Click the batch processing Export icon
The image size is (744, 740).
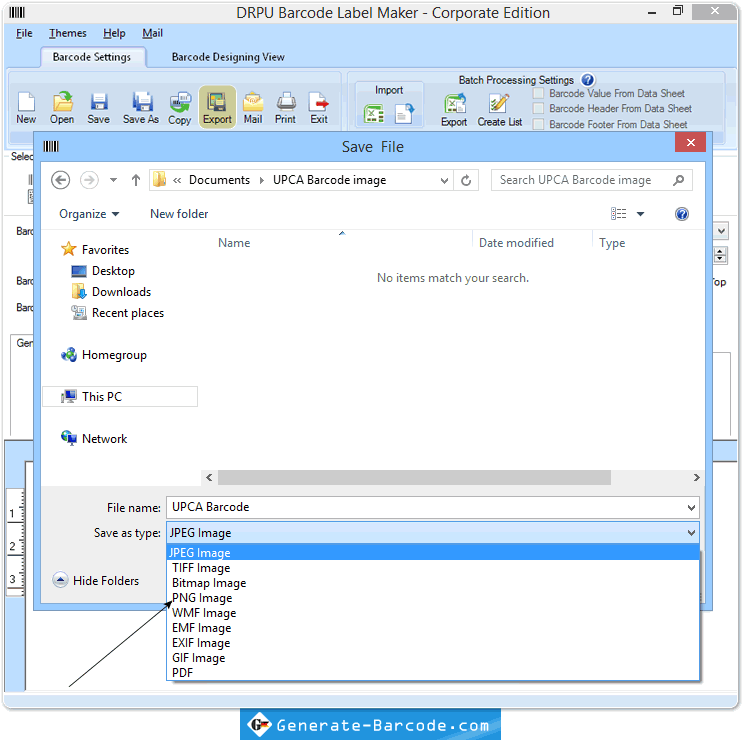coord(455,110)
